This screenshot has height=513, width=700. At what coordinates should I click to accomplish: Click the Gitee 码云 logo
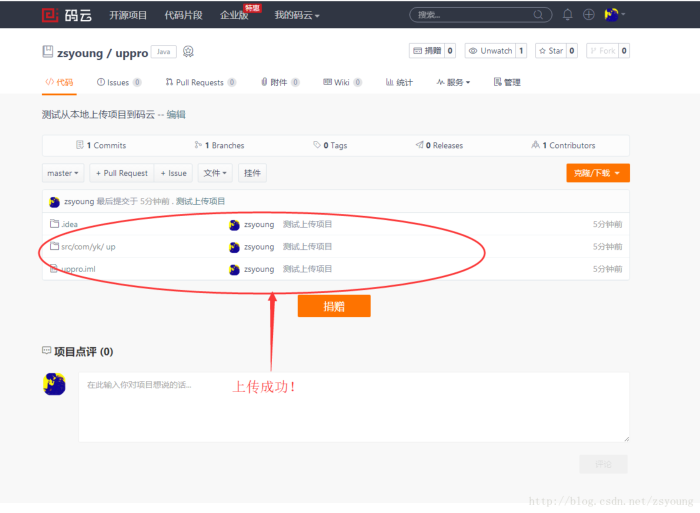tap(64, 15)
